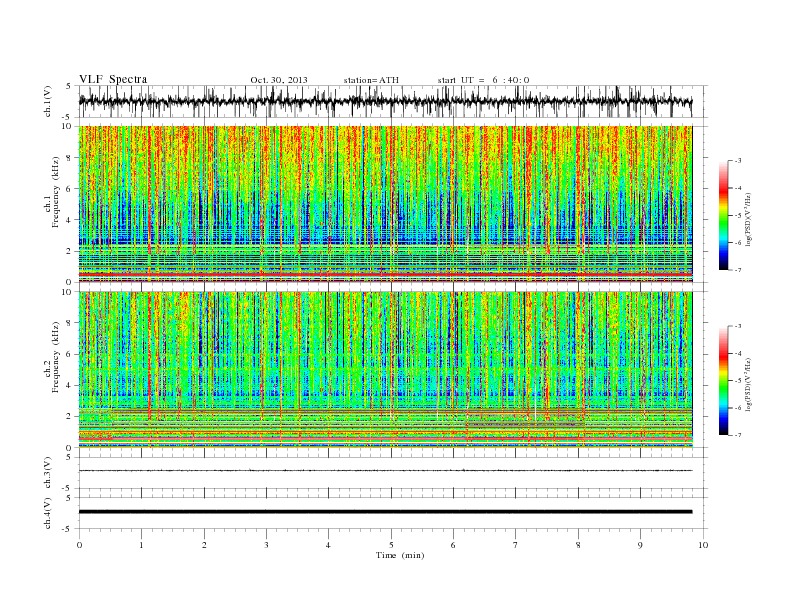Click the ch.1 frequency spectrogram panel
Viewport: 792px width, 612px height.
pyautogui.click(x=386, y=204)
